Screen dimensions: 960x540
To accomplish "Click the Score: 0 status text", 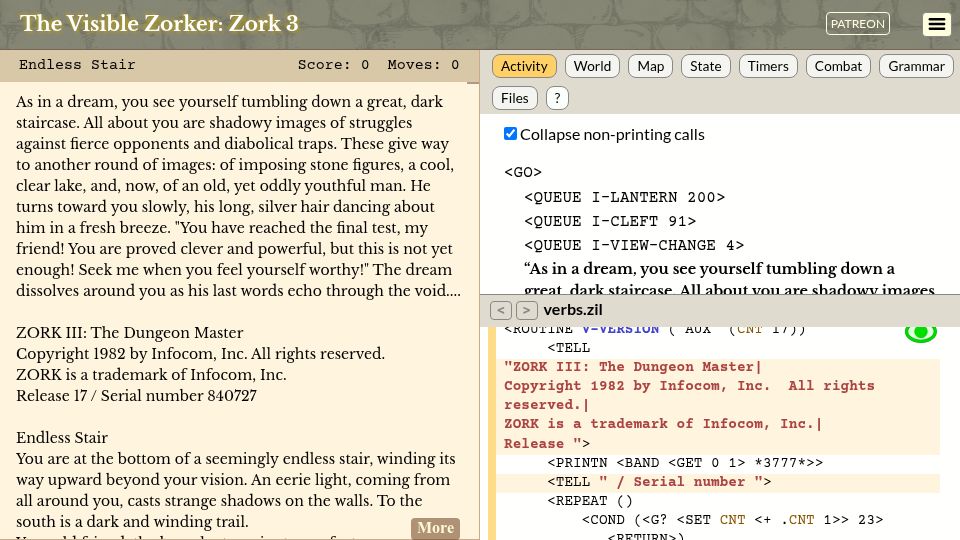I will [x=333, y=65].
